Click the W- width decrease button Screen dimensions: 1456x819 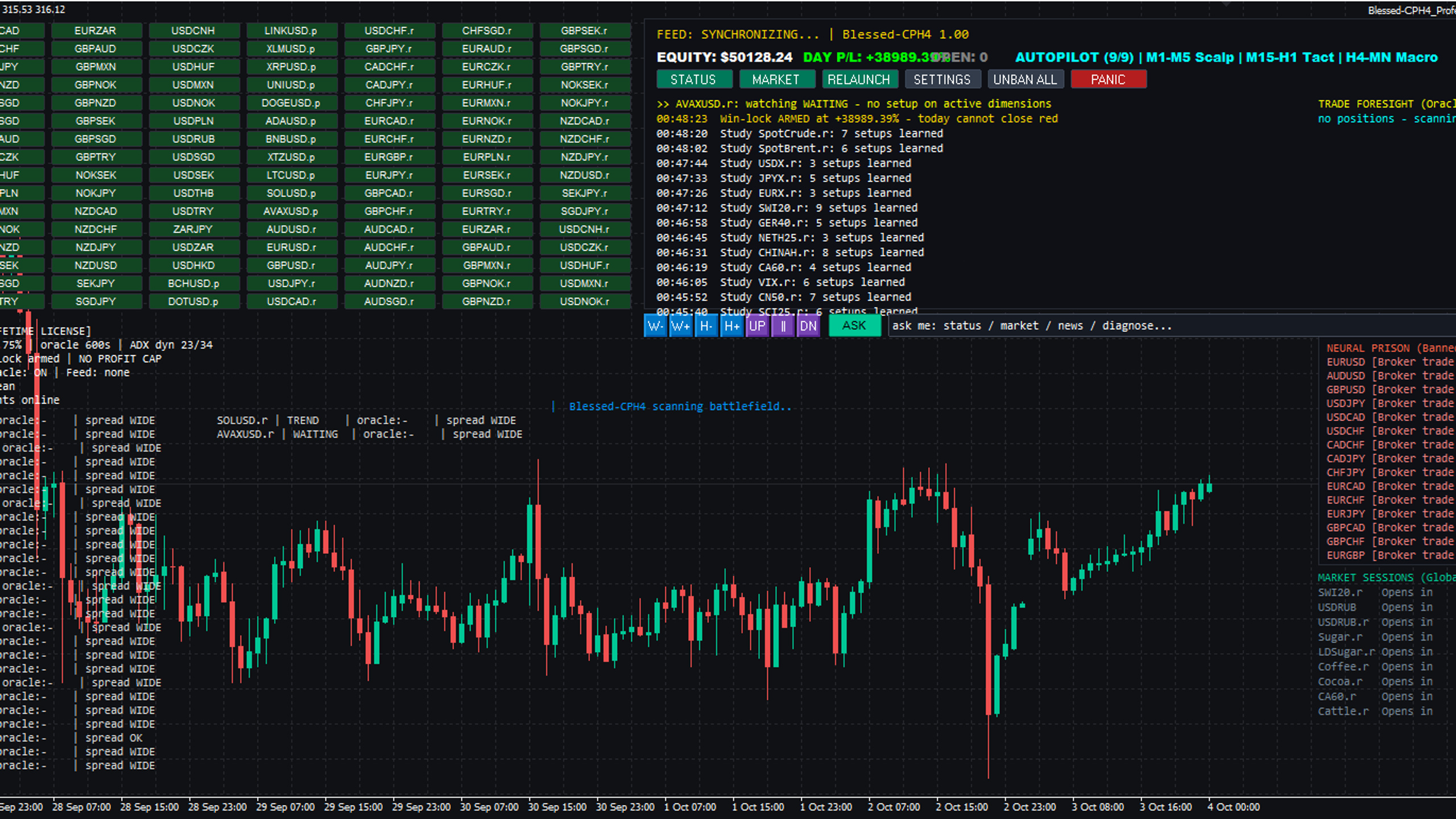tap(655, 326)
